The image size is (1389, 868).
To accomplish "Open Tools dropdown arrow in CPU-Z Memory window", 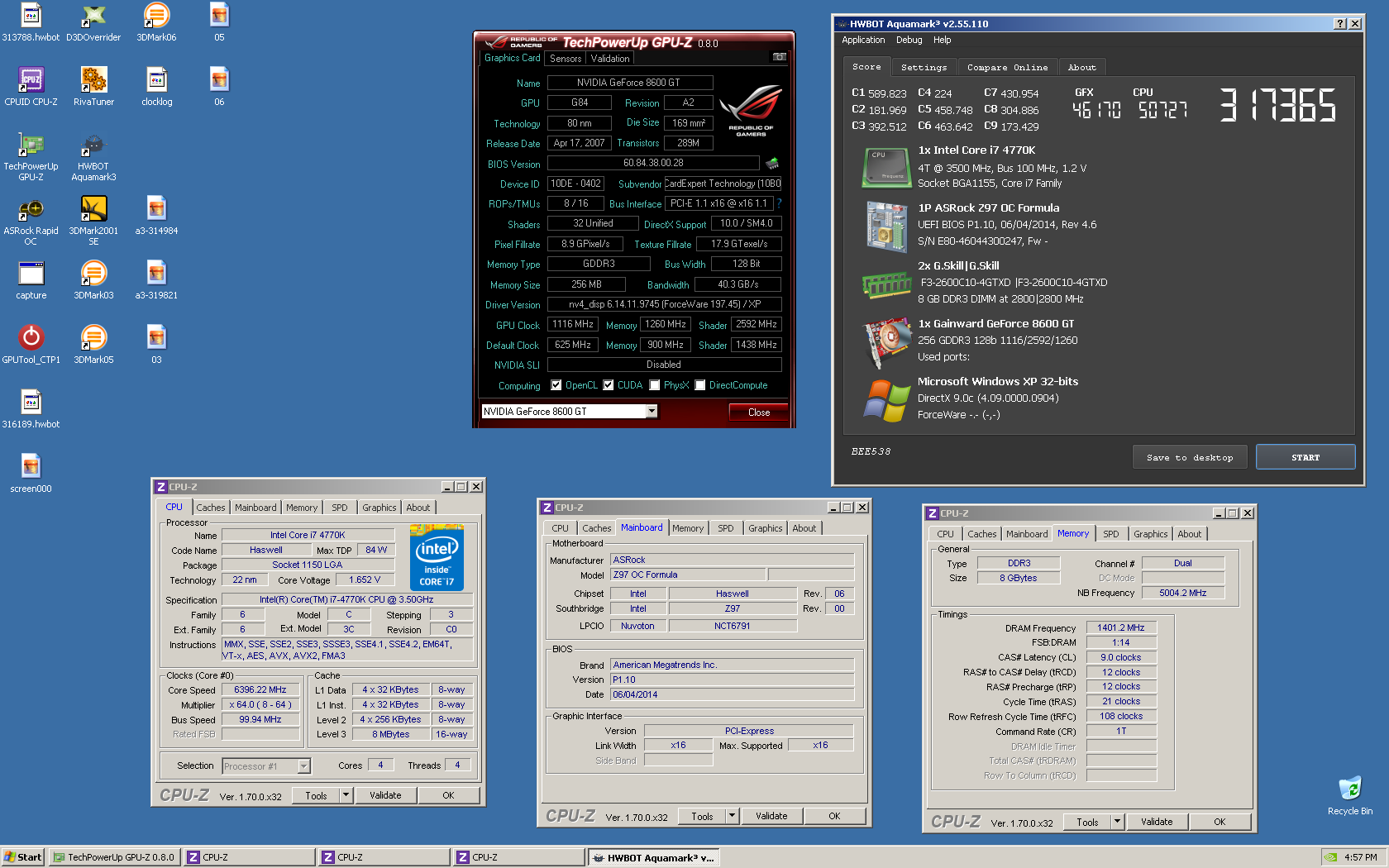I will click(x=1118, y=822).
